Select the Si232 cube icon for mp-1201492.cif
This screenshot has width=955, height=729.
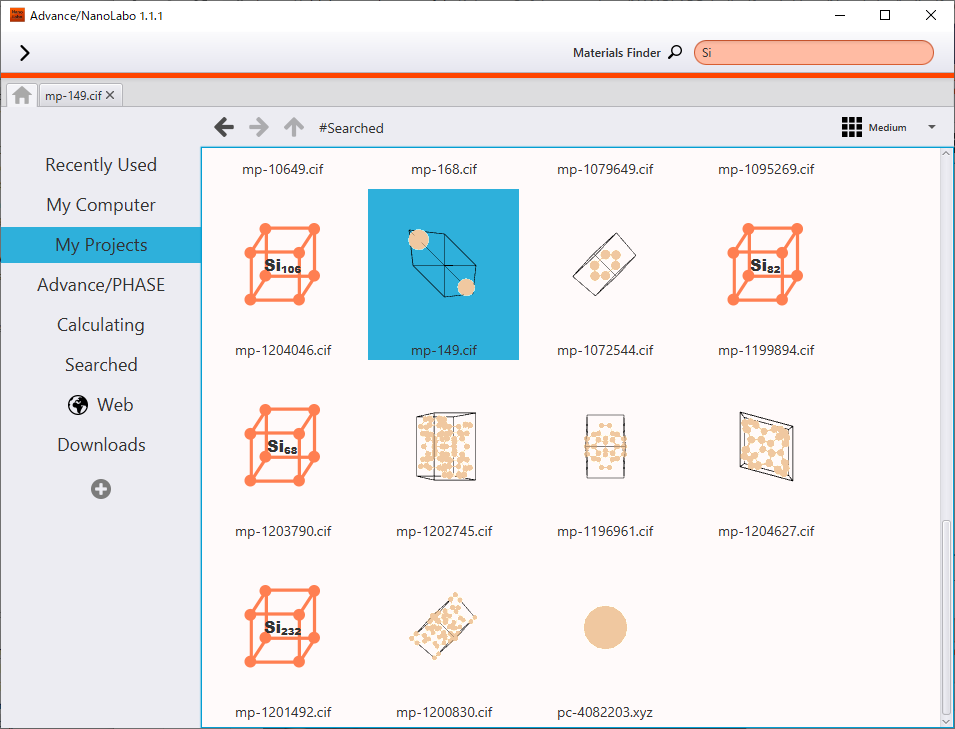click(283, 626)
